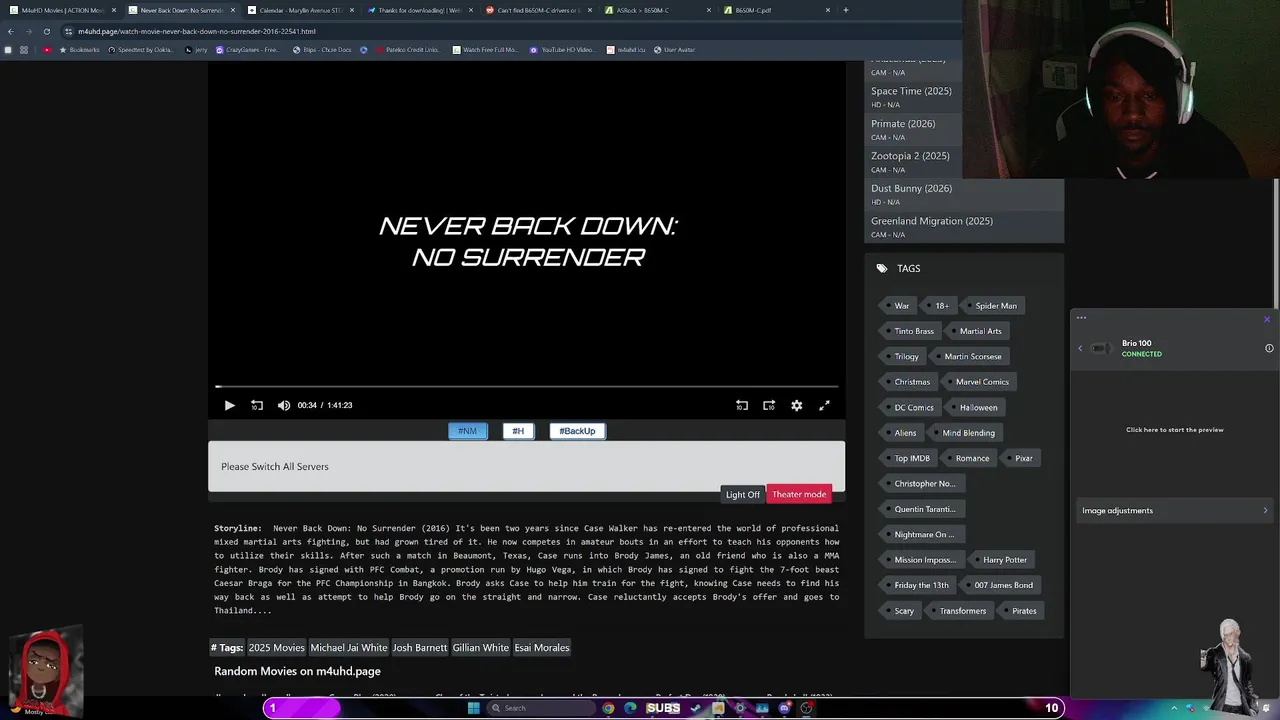Open the Blips - Chase Docs bookmark

[322, 50]
